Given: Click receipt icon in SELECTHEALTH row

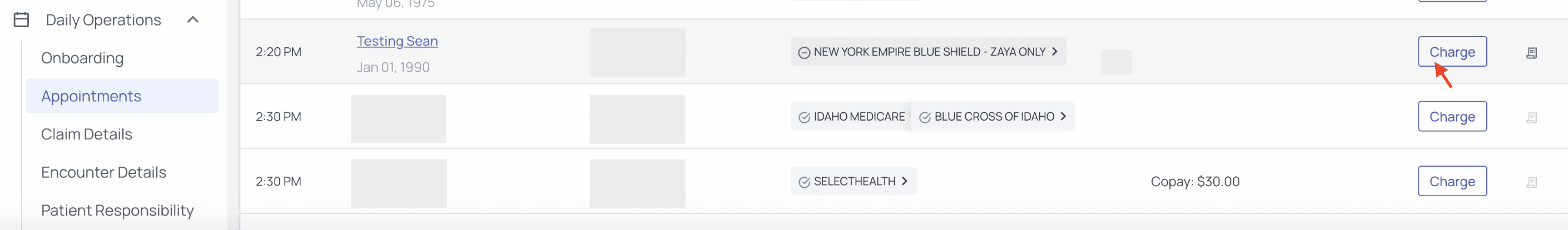Looking at the screenshot, I should pos(1531,182).
